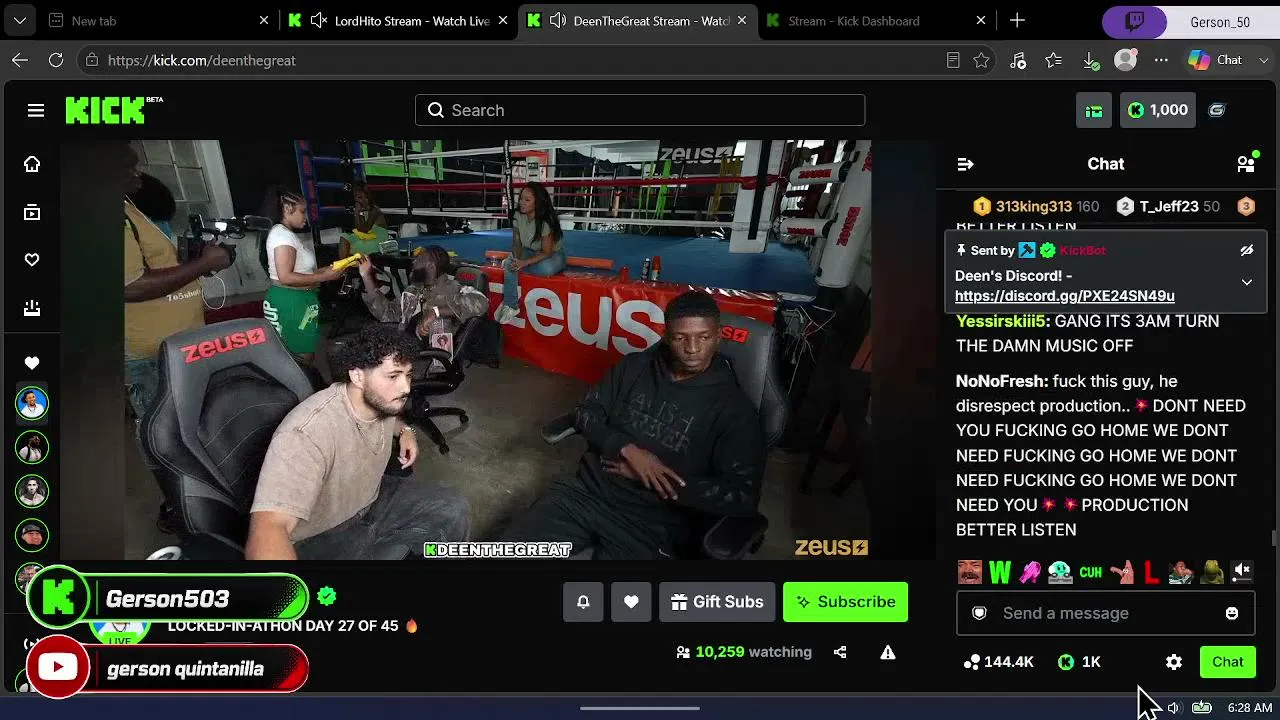Open the fourth followed channel avatar

pos(32,535)
